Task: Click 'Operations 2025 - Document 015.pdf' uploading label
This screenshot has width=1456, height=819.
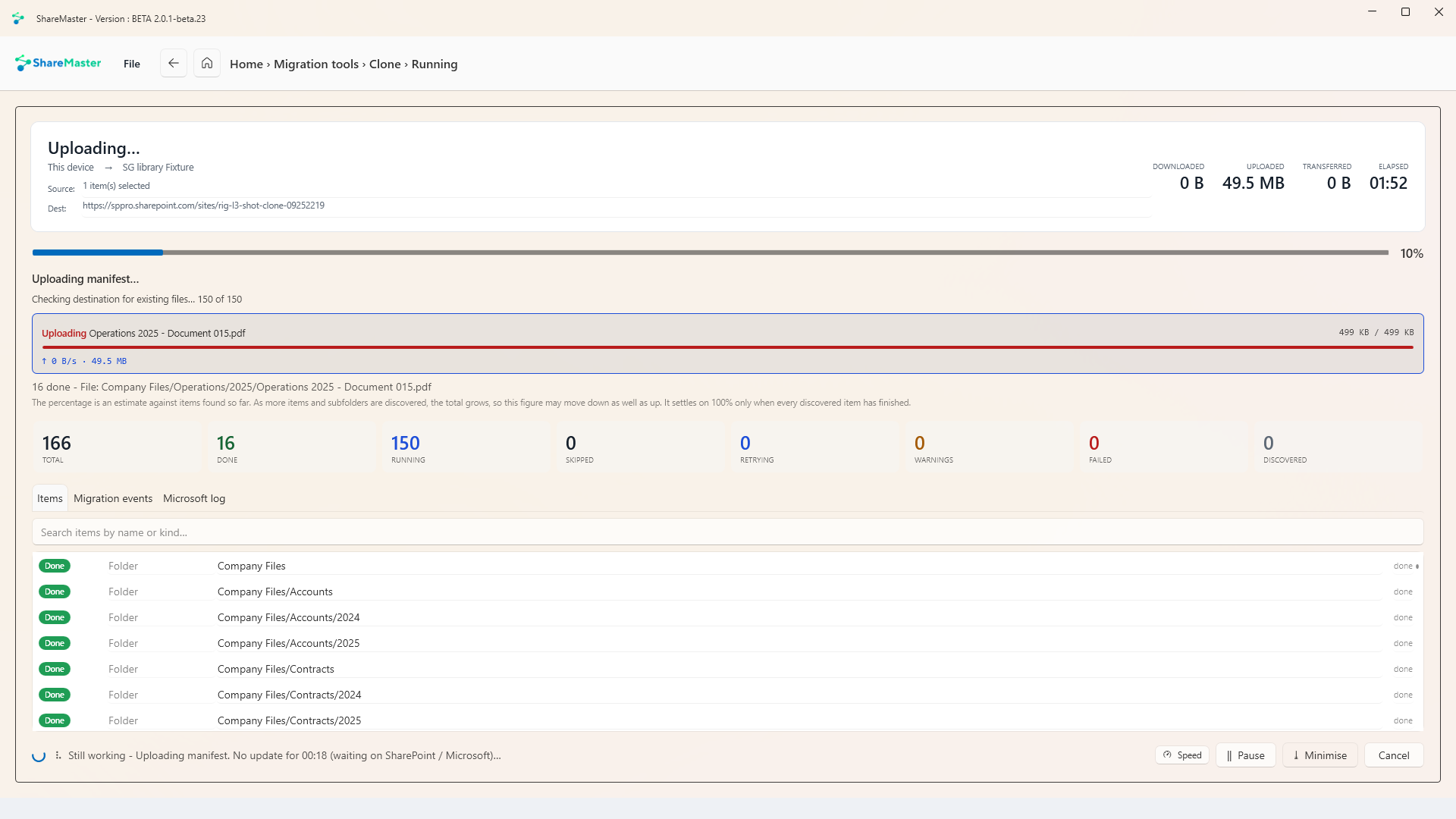Action: pyautogui.click(x=167, y=334)
